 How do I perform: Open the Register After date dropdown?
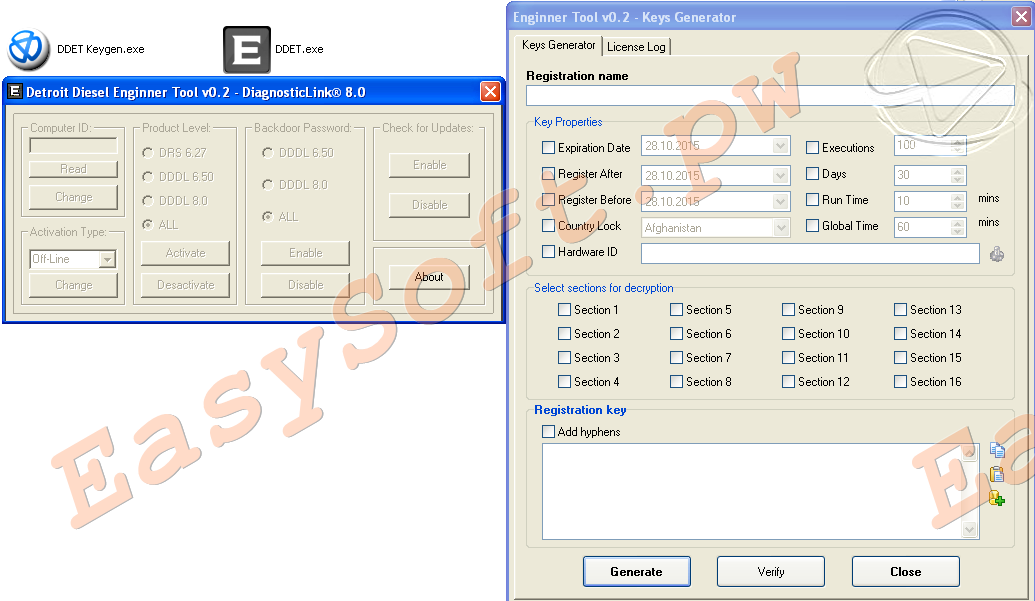(x=781, y=175)
